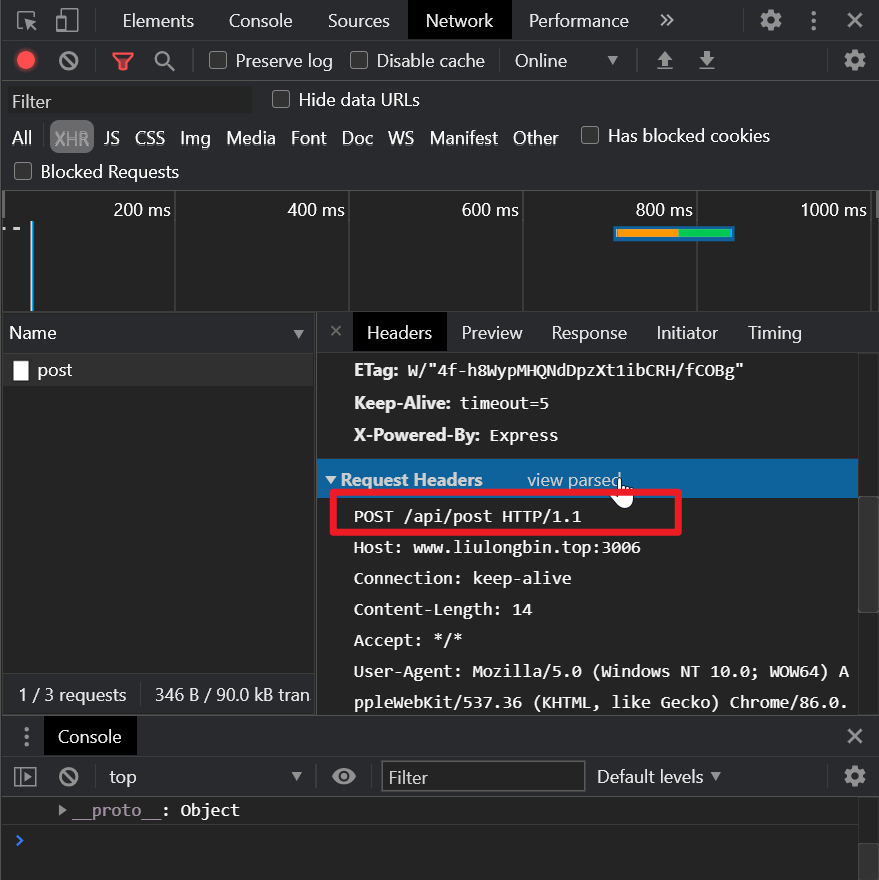The width and height of the screenshot is (879, 880).
Task: Open the Online throttling dropdown
Action: (x=566, y=61)
